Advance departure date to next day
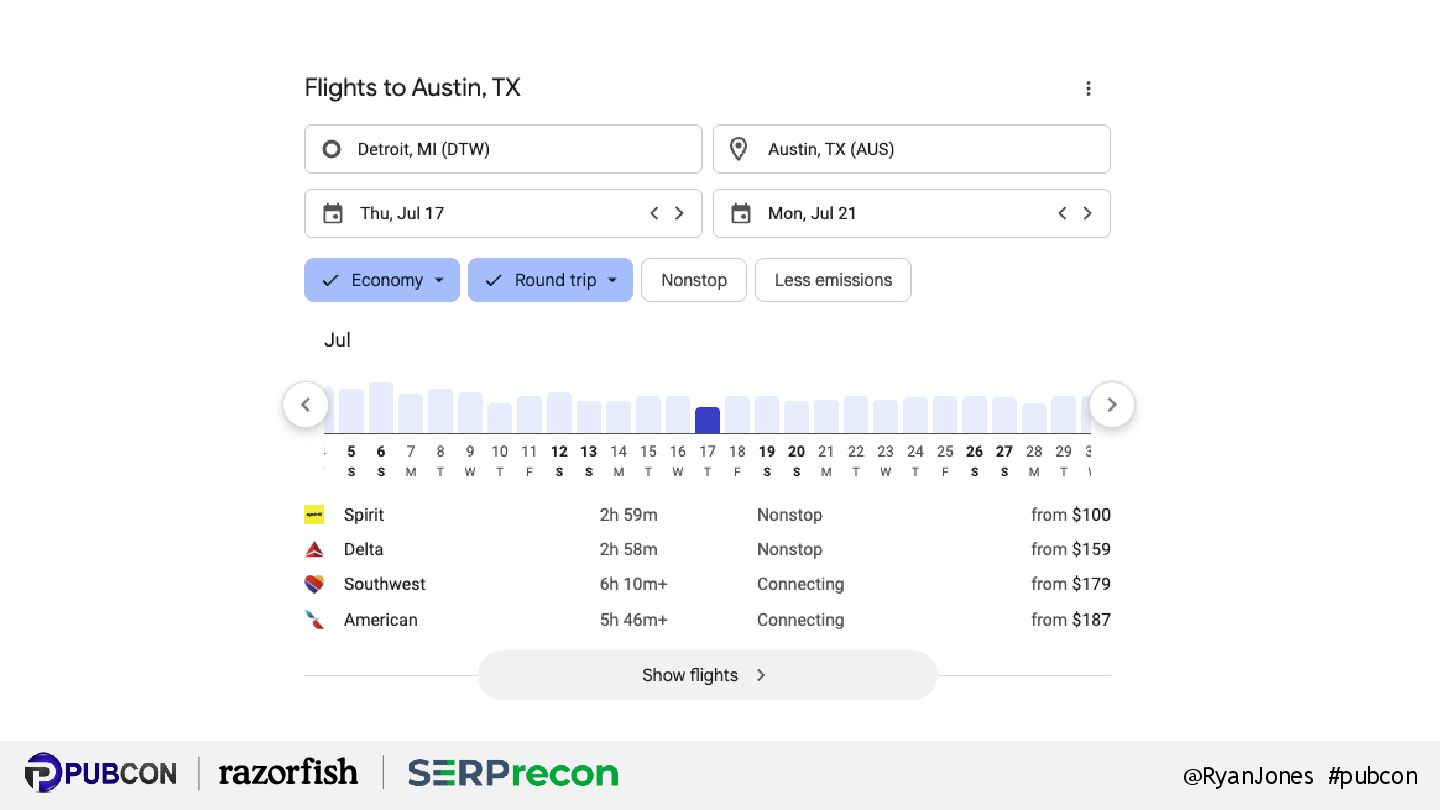This screenshot has width=1440, height=810. [680, 213]
